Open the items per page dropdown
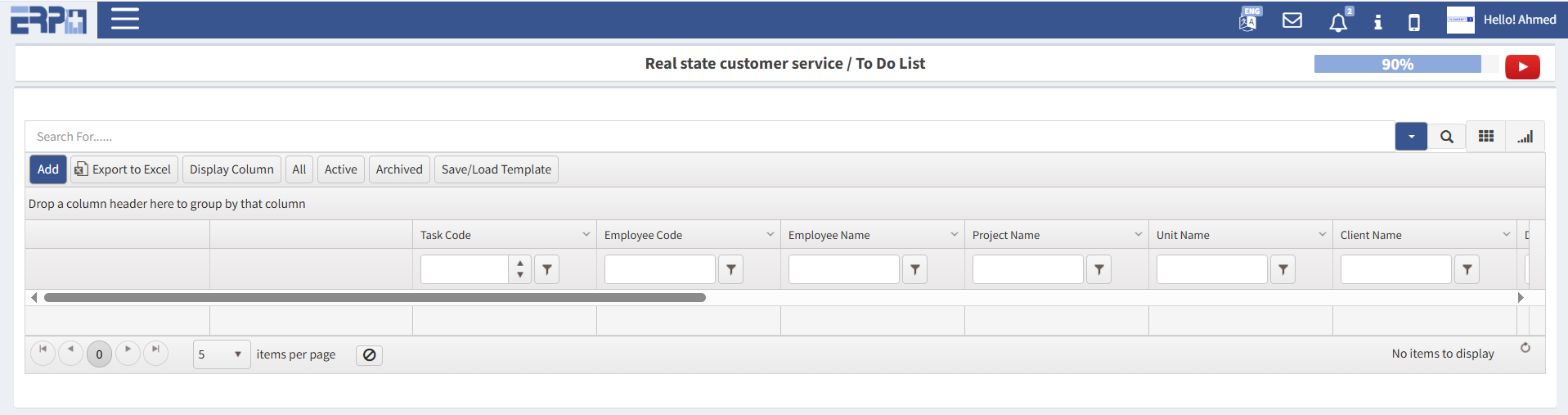1568x415 pixels. (222, 354)
